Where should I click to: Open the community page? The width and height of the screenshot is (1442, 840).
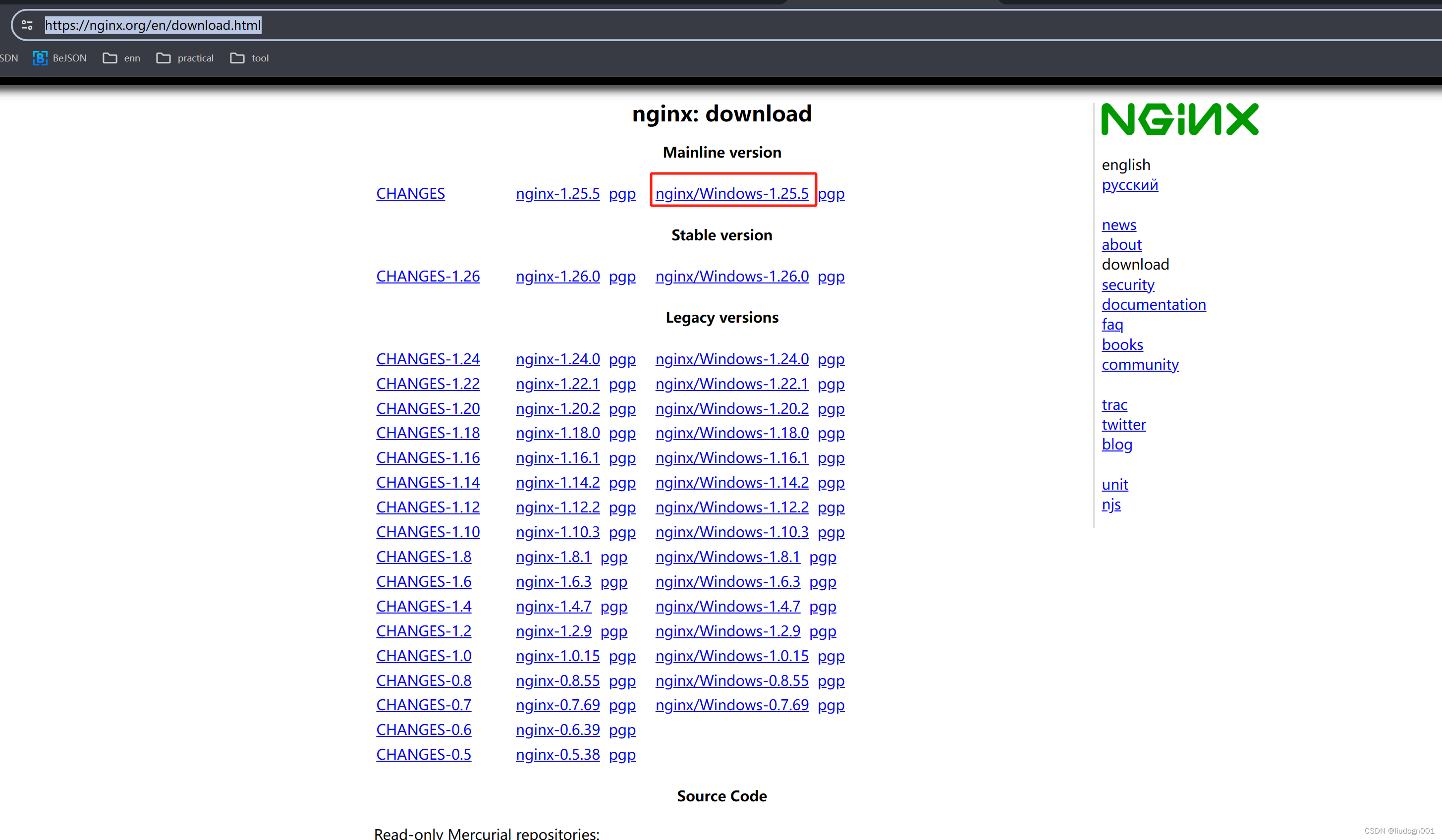(1140, 365)
